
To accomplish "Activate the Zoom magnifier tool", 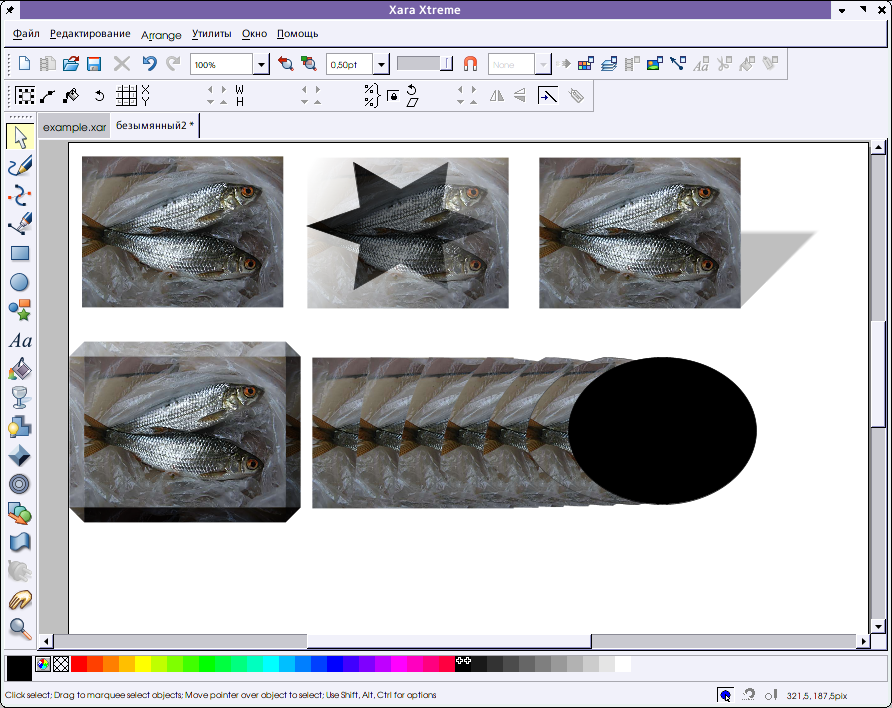I will [19, 628].
